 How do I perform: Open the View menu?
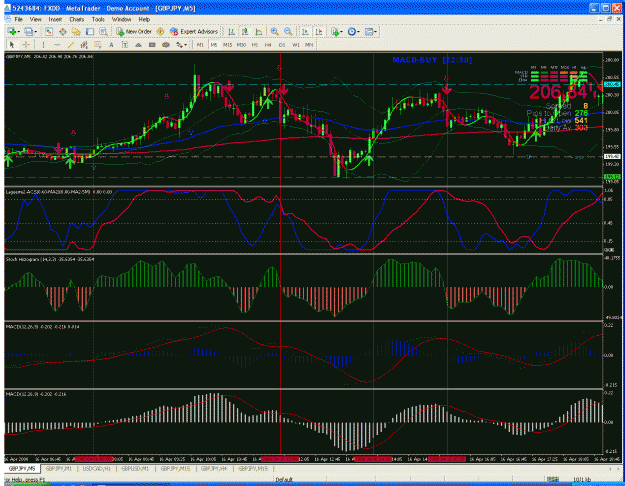[35, 19]
